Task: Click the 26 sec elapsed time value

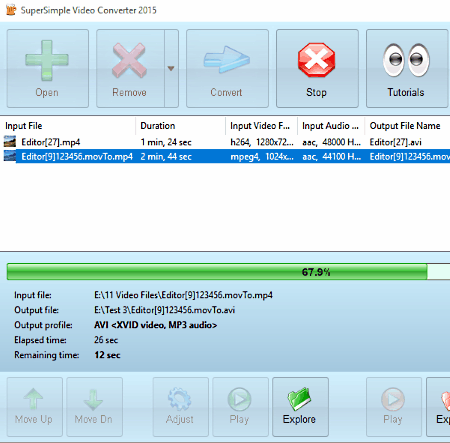Action: click(106, 340)
